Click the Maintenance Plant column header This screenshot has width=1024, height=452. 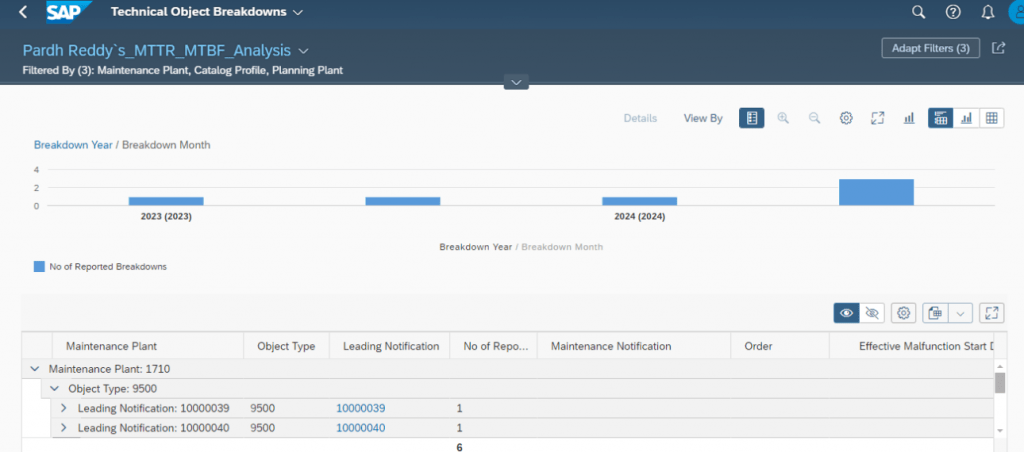[147, 346]
